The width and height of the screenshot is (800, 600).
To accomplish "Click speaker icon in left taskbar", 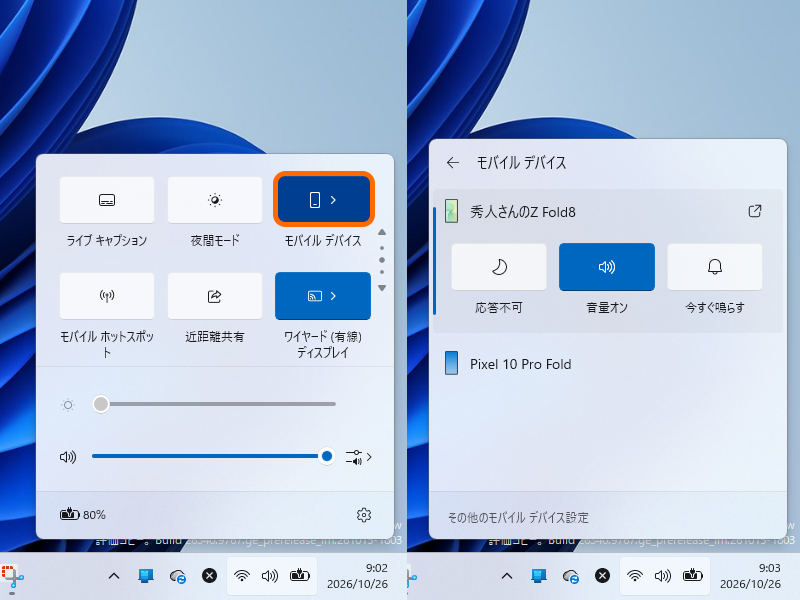I will 269,576.
